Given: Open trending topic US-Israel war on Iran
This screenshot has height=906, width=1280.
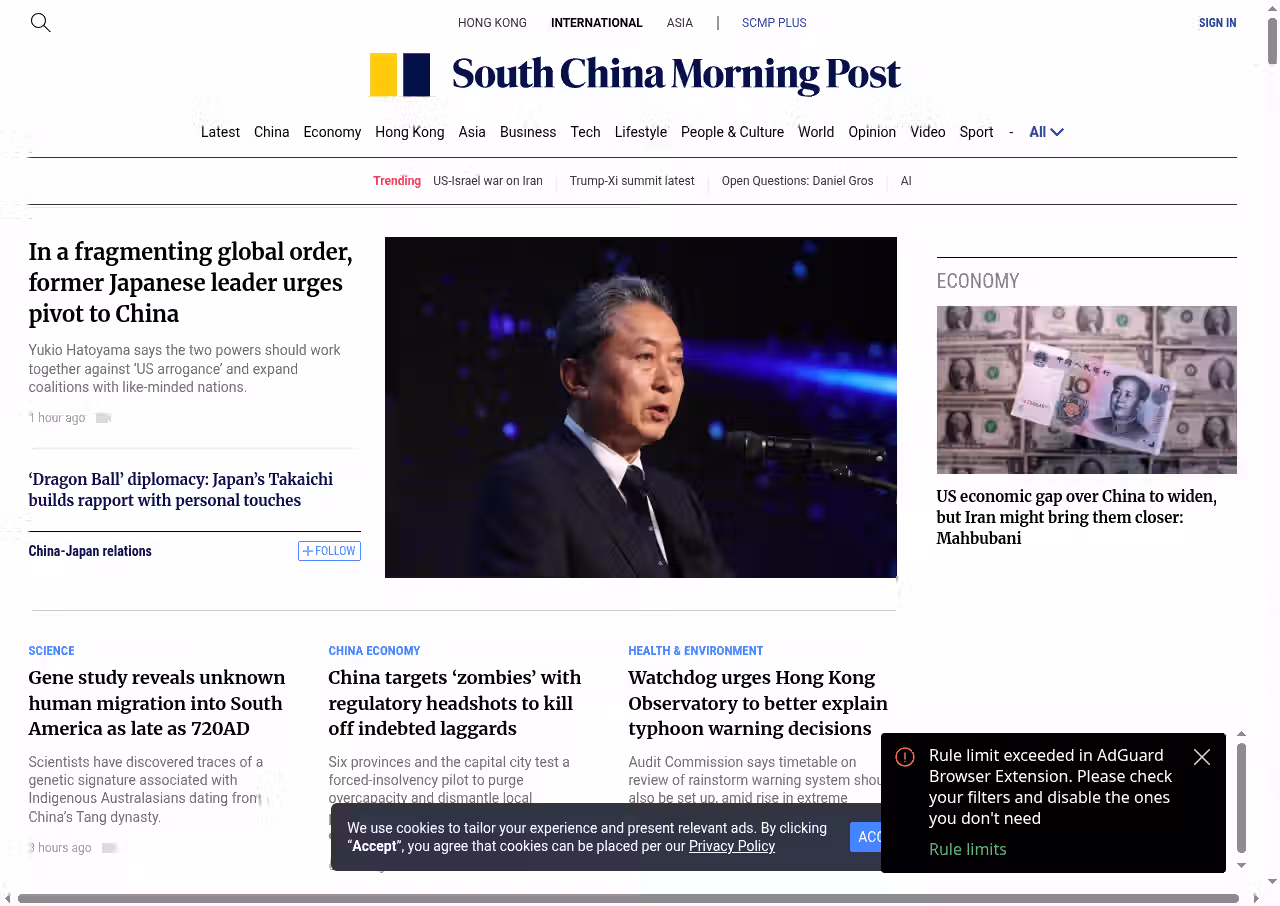Looking at the screenshot, I should 487,181.
